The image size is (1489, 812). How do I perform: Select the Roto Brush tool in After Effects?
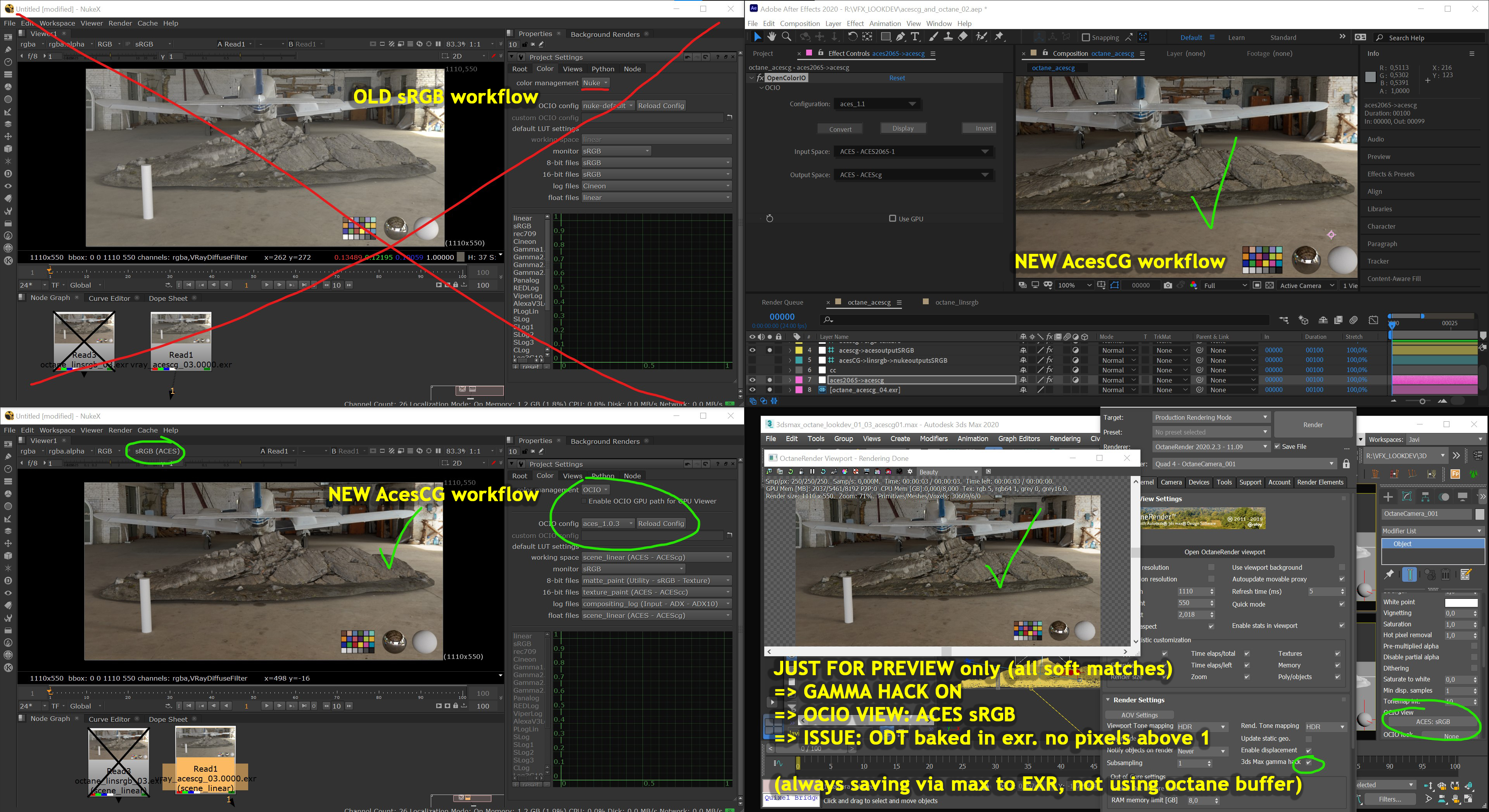point(981,37)
